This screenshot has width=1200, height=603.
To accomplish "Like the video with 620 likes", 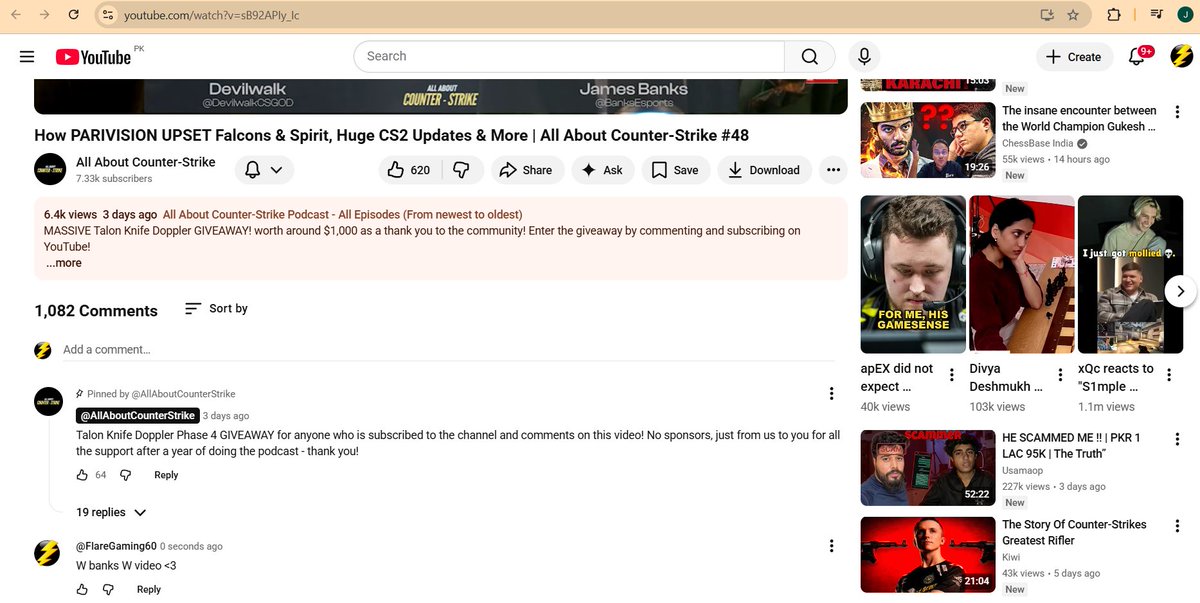I will (x=410, y=170).
